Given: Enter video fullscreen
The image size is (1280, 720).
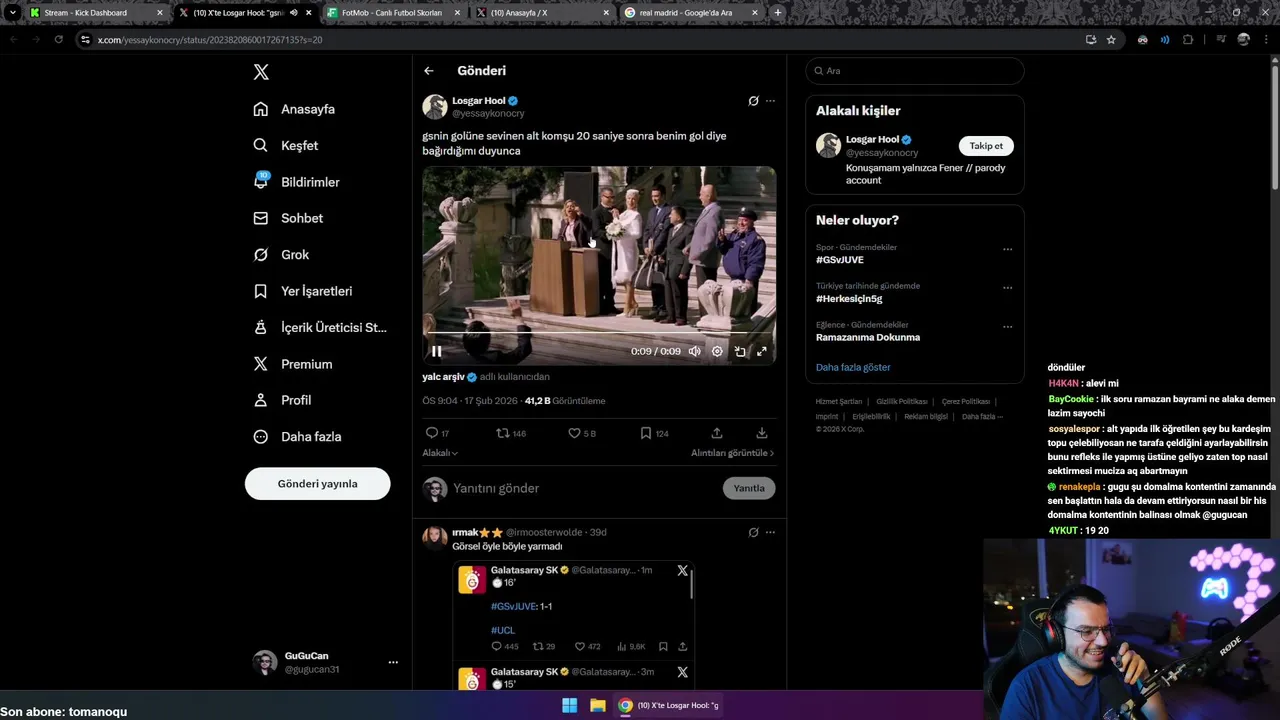Looking at the screenshot, I should click(x=762, y=351).
